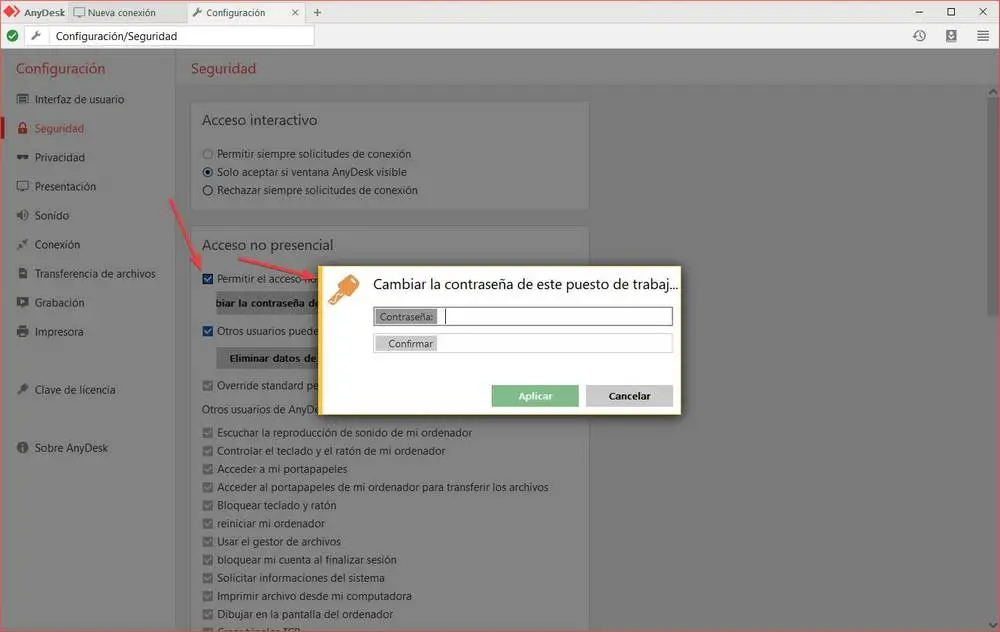Screen dimensions: 1000x632
Task: Toggle Imprimir archivo desde mi computadora checkbox
Action: coord(207,596)
